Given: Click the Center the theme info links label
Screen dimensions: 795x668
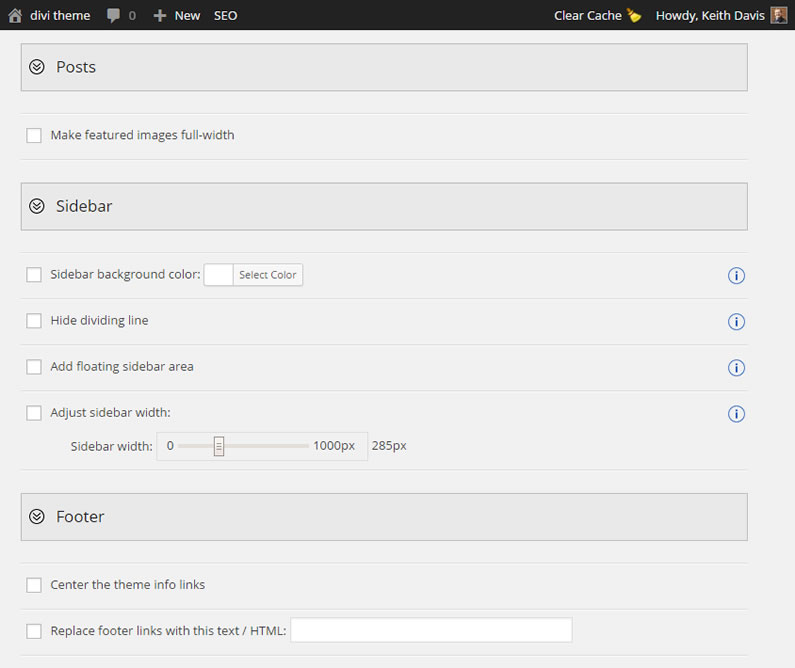Looking at the screenshot, I should coord(128,585).
